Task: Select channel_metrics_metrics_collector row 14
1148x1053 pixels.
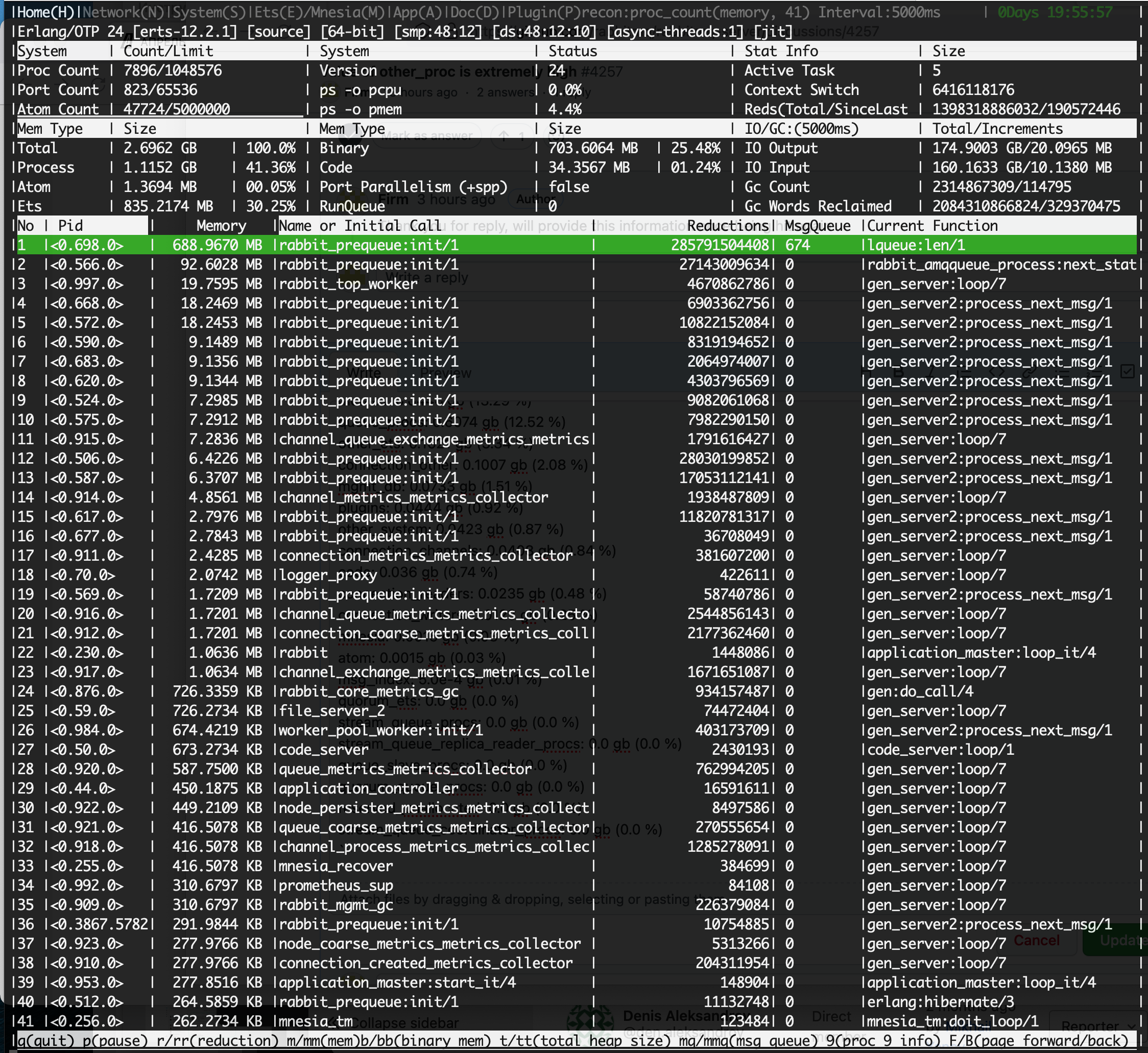Action: pos(576,497)
